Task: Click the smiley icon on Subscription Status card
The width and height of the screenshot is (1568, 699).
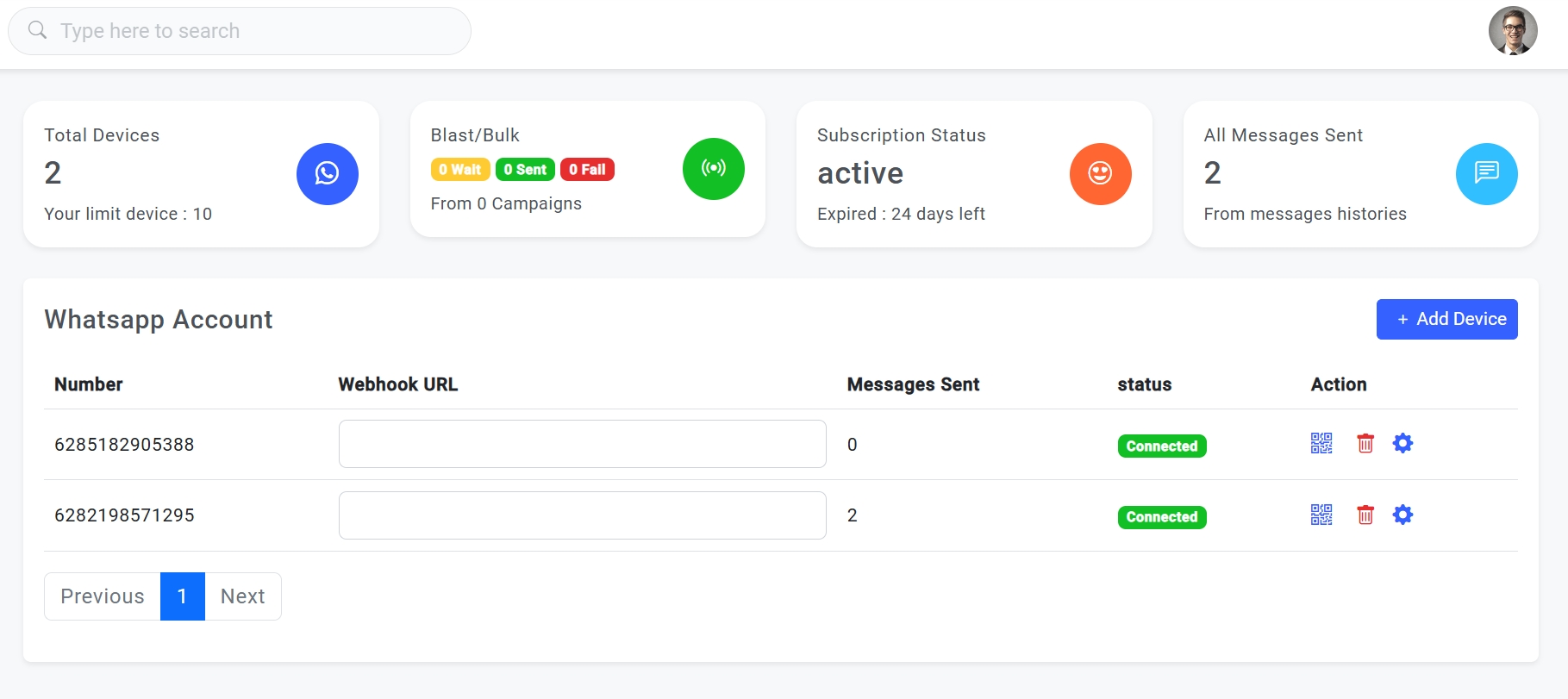Action: click(1101, 173)
